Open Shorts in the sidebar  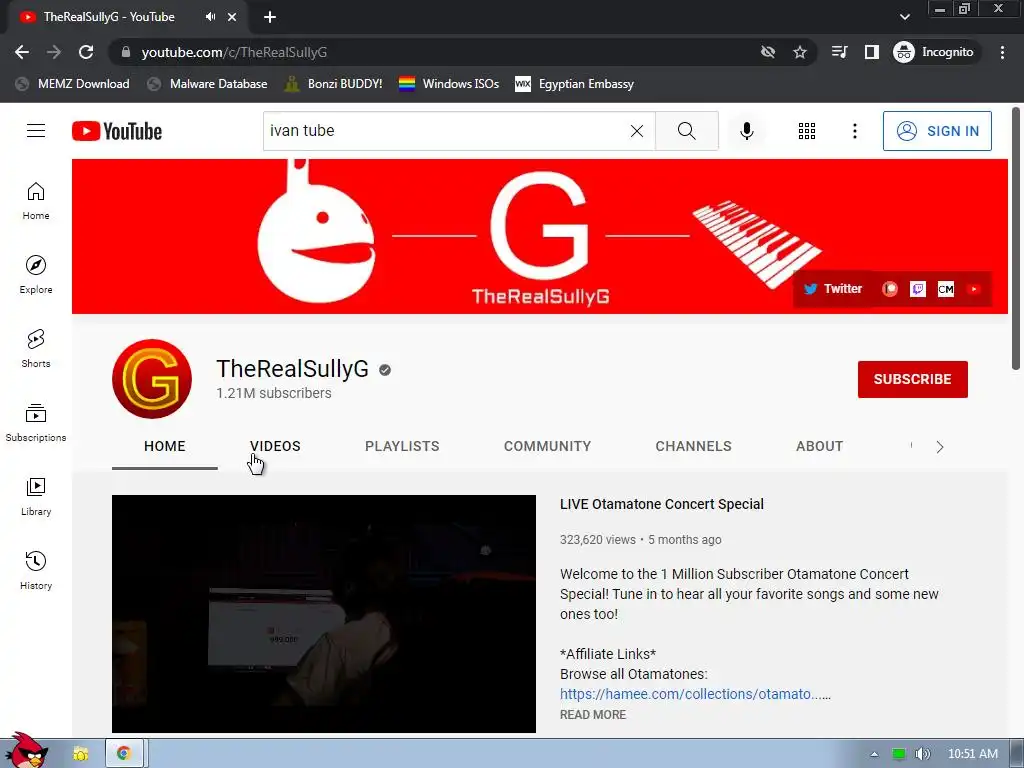36,348
